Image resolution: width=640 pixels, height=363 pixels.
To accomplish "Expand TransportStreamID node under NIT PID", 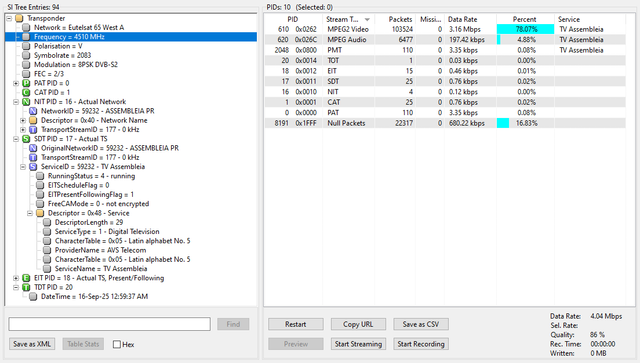I will (x=23, y=130).
